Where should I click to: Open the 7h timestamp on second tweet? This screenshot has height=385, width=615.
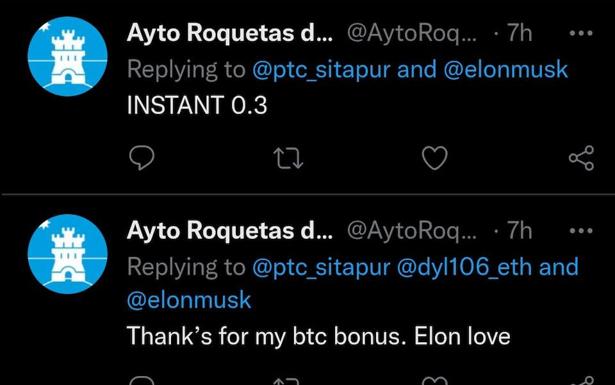click(x=520, y=230)
